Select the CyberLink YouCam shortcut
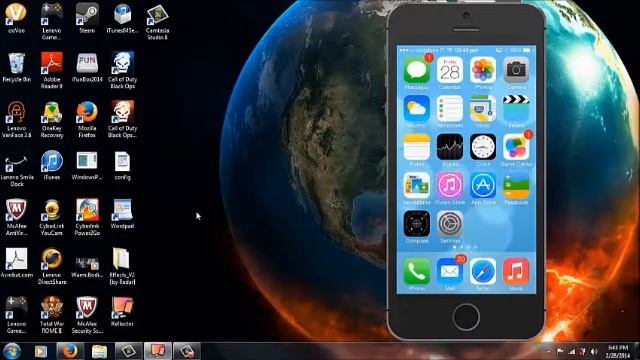The width and height of the screenshot is (640, 360). click(x=52, y=217)
